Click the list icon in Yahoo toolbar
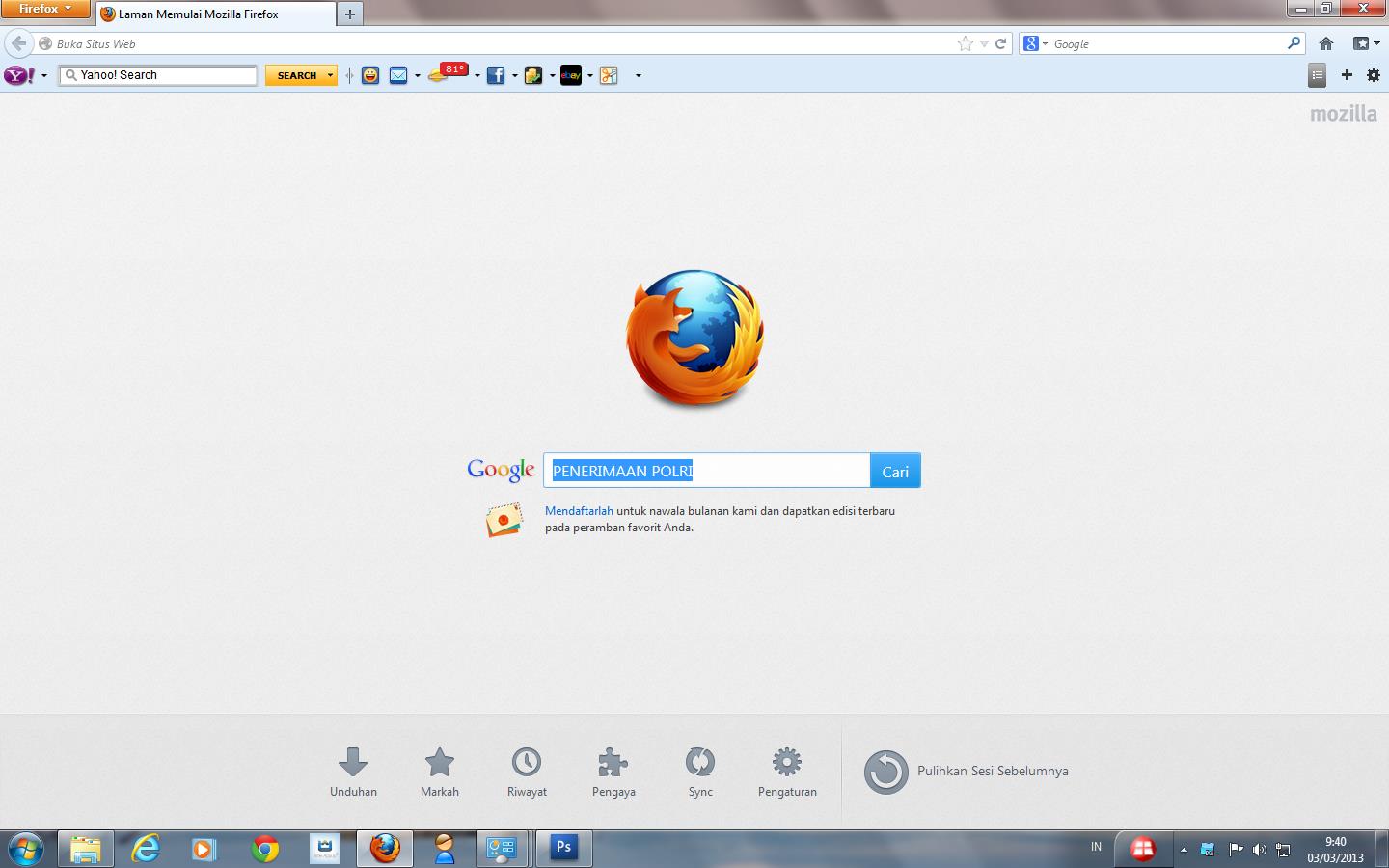This screenshot has width=1389, height=868. (1318, 75)
